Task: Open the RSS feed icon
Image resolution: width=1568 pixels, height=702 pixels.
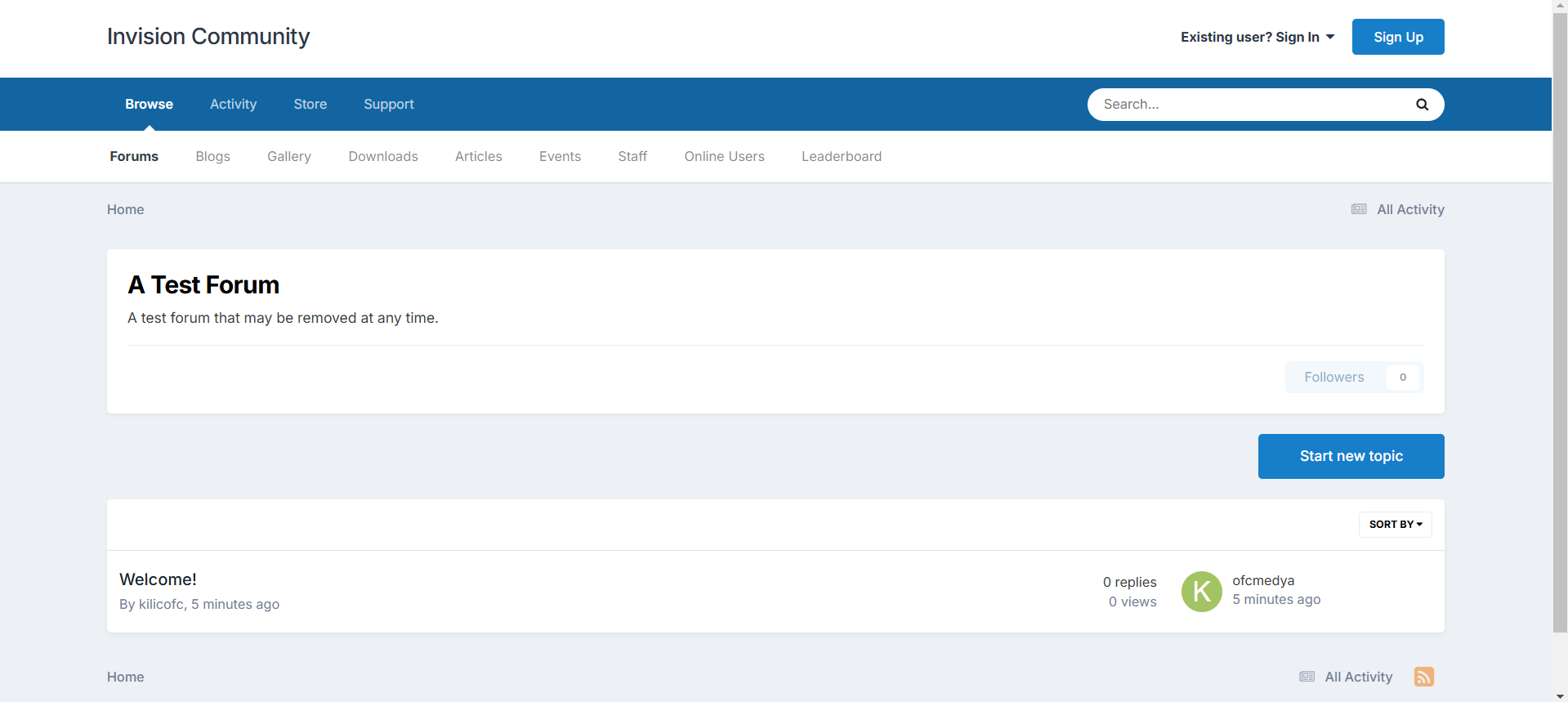Action: click(1424, 677)
